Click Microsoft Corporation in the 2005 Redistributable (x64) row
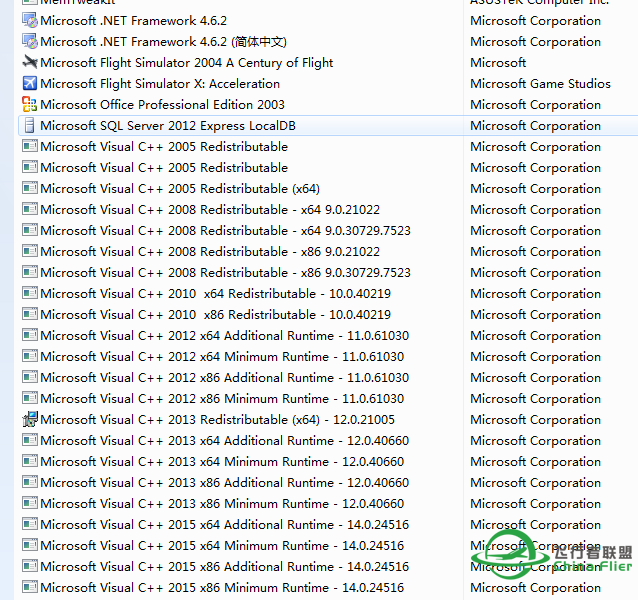638x600 pixels. pos(535,189)
